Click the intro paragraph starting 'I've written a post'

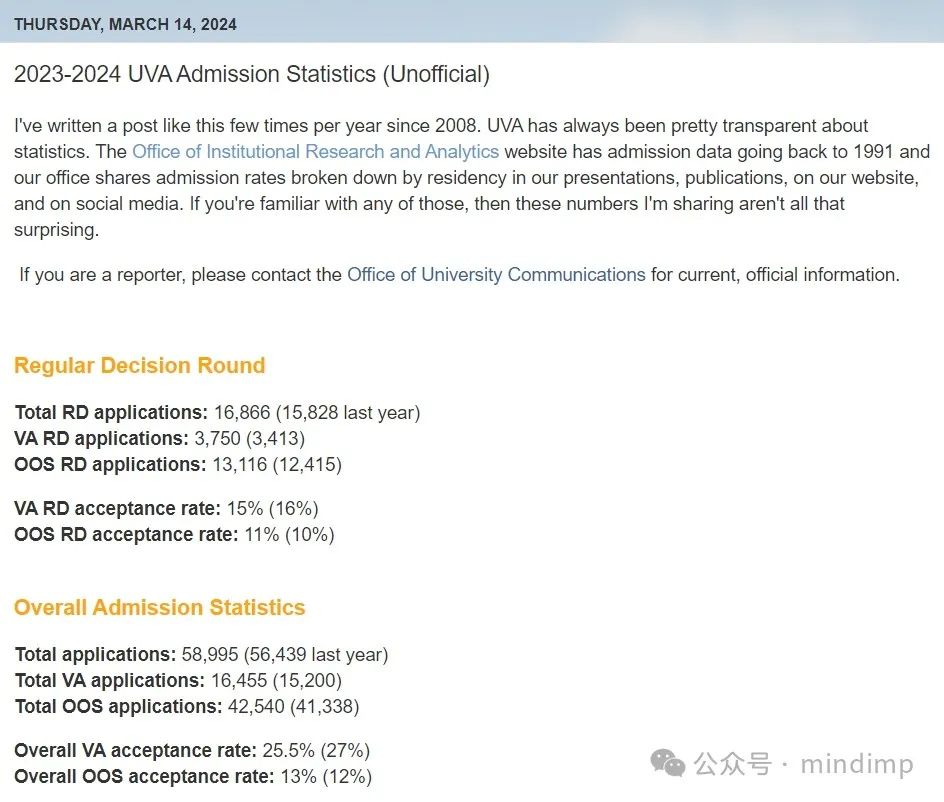coord(472,178)
